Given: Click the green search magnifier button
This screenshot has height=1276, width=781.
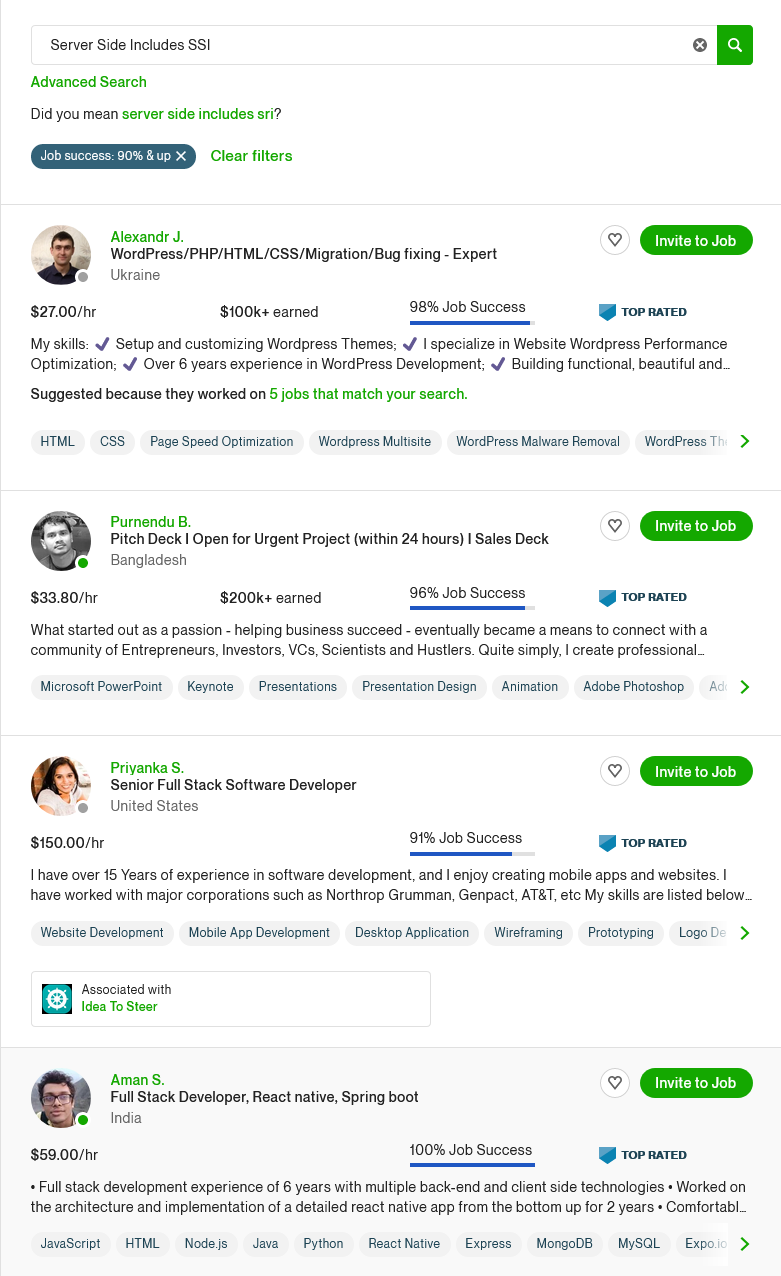Looking at the screenshot, I should pyautogui.click(x=735, y=45).
